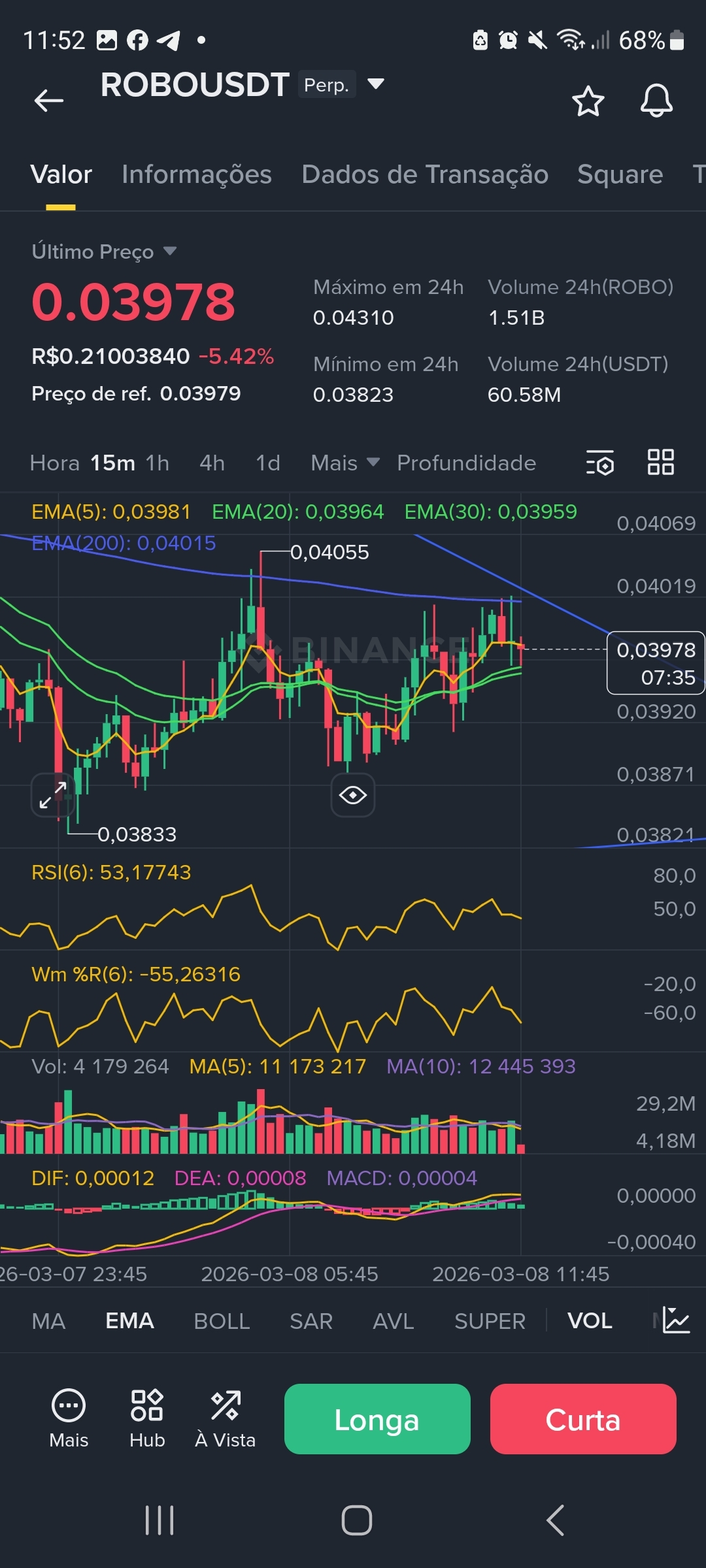The image size is (706, 1568).
Task: Toggle SUPER indicator
Action: 490,1321
